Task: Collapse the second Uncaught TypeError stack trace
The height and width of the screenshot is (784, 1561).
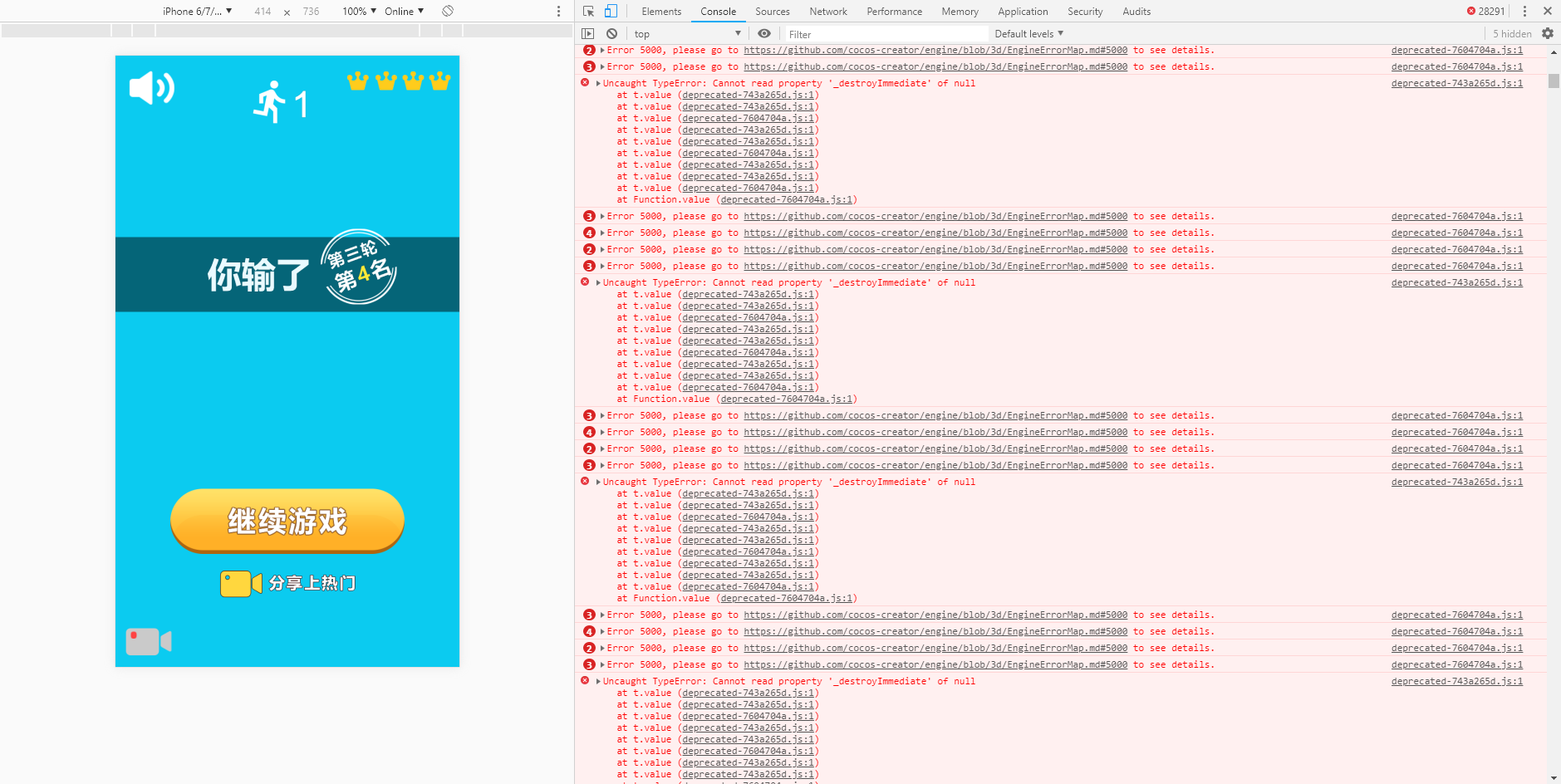Action: [598, 282]
